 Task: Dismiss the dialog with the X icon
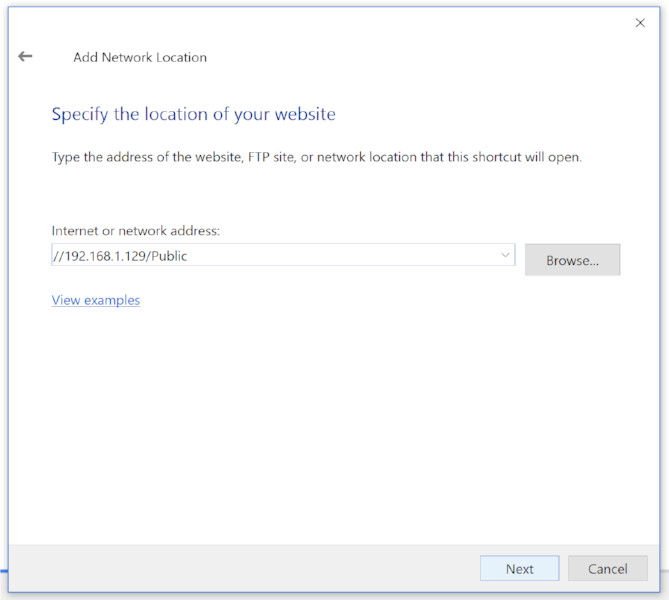640,23
